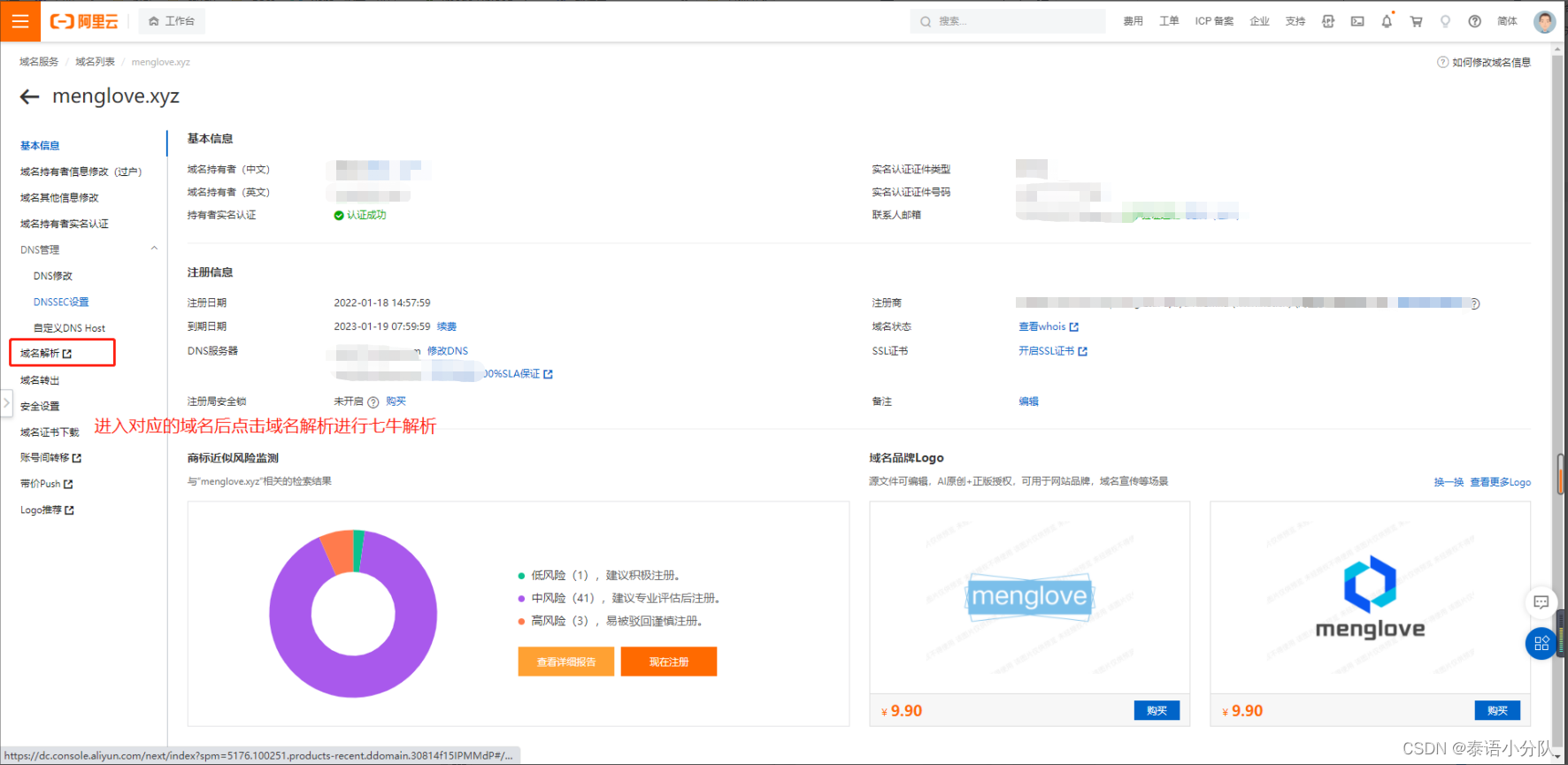
Task: Click the 注册商 help question icon
Action: [x=1474, y=304]
